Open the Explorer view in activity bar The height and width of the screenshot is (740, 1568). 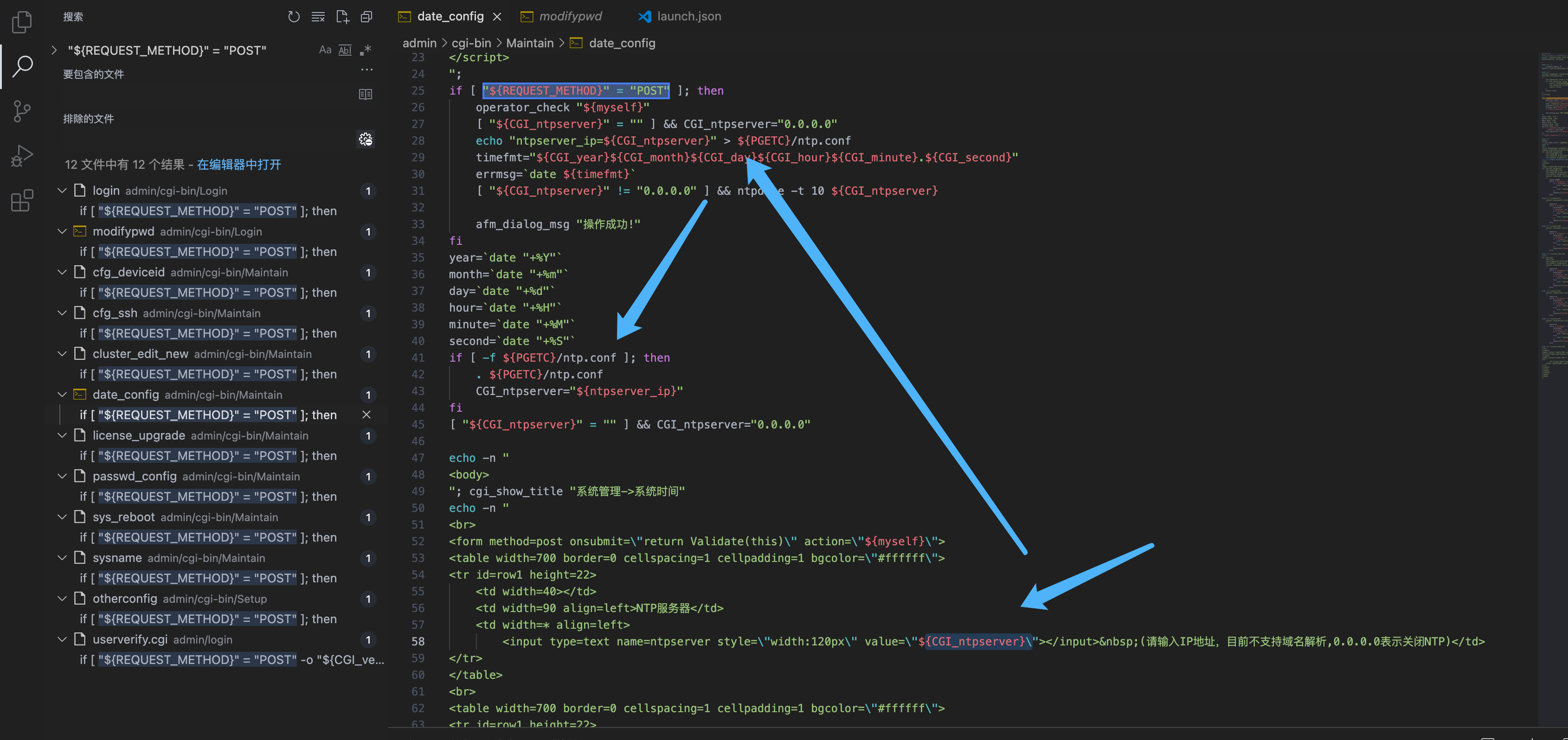22,22
